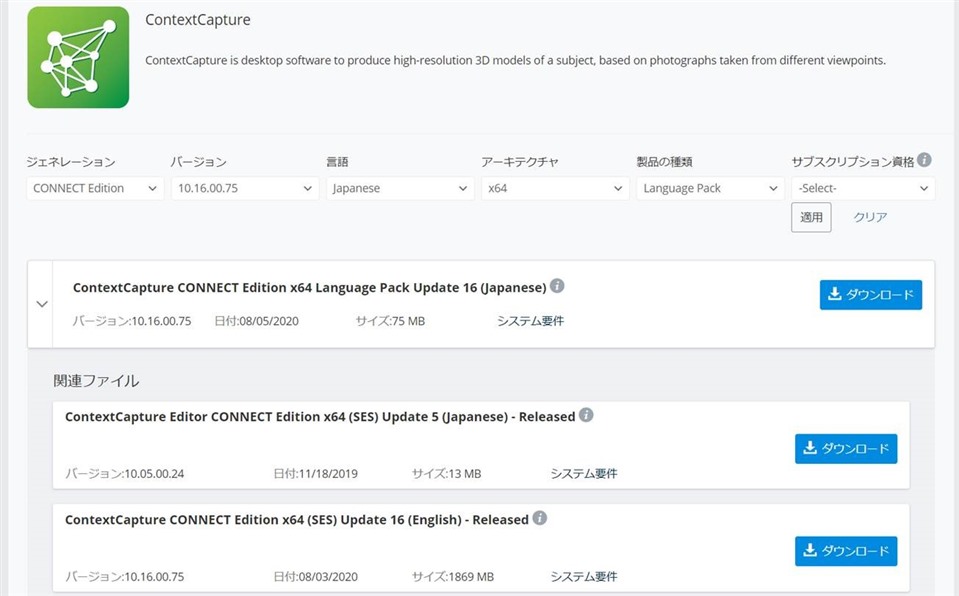Click the info icon next to サブスクリプション資格
This screenshot has height=596, width=959.
(x=922, y=158)
